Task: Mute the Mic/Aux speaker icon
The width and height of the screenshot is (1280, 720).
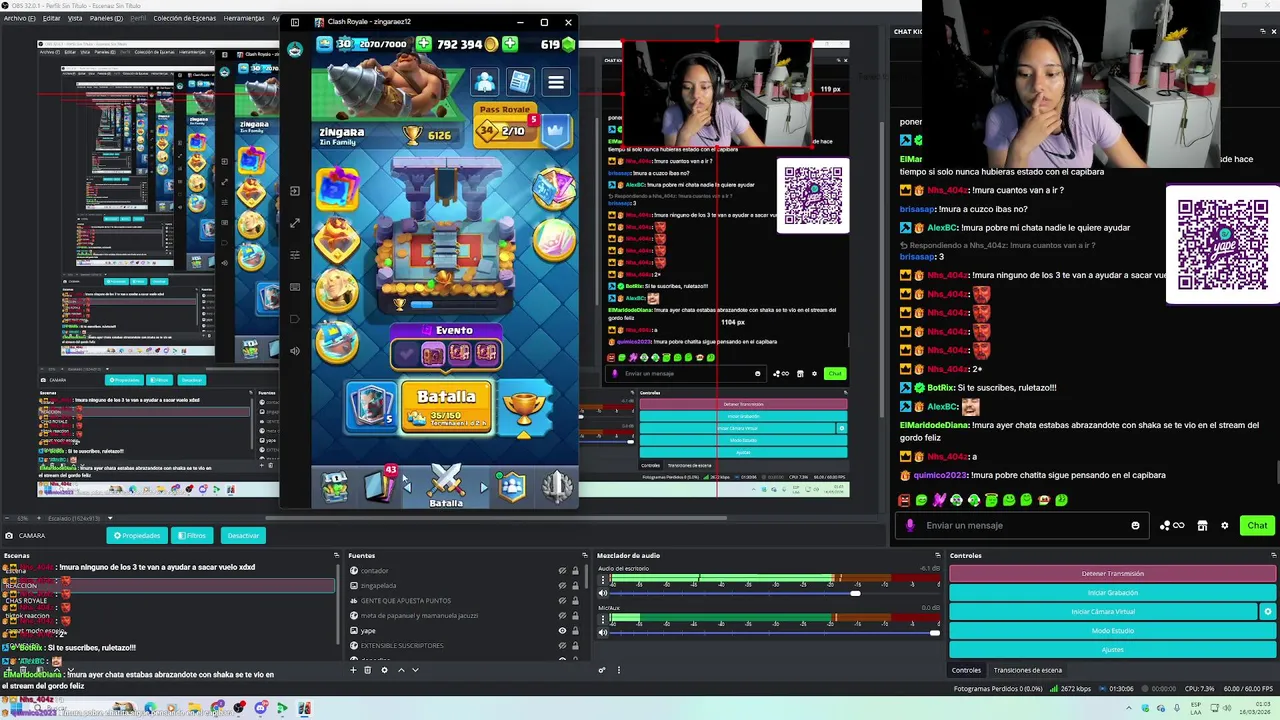Action: click(602, 632)
